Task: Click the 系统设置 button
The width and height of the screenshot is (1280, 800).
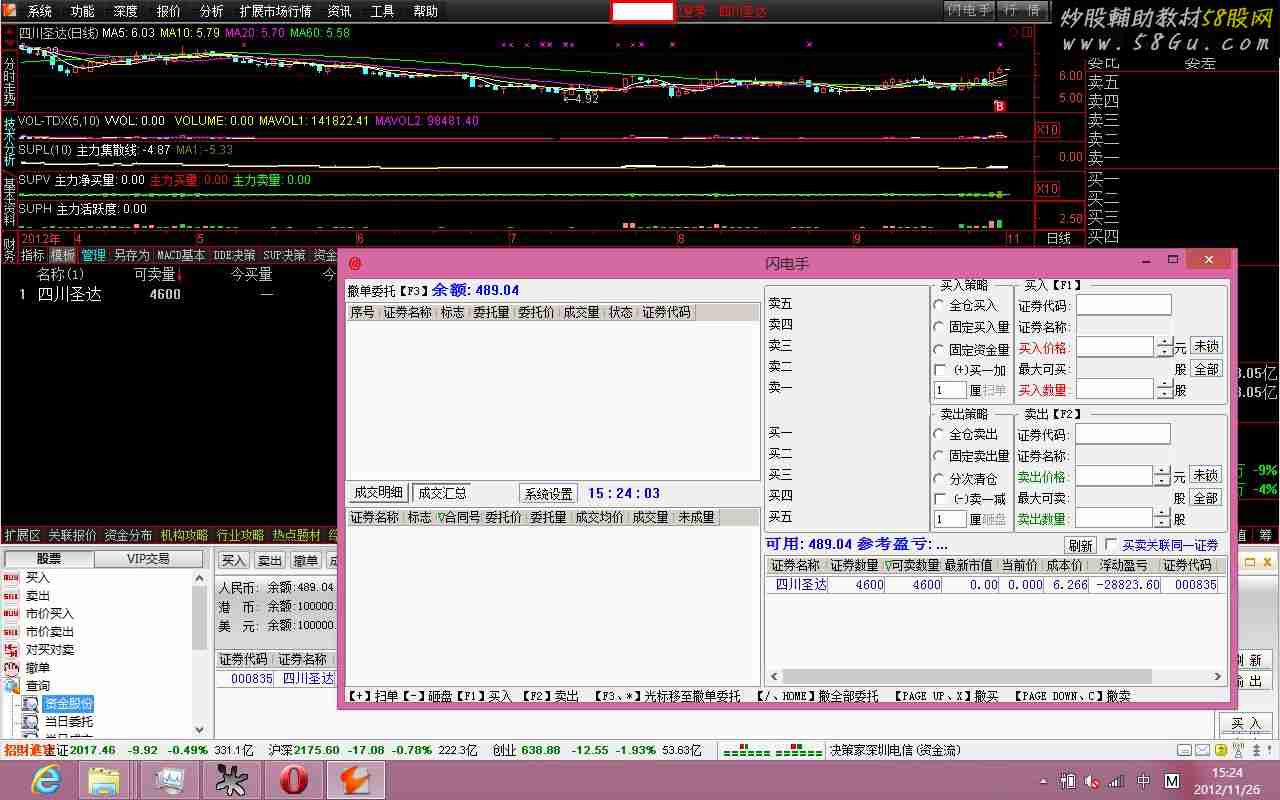Action: click(549, 494)
